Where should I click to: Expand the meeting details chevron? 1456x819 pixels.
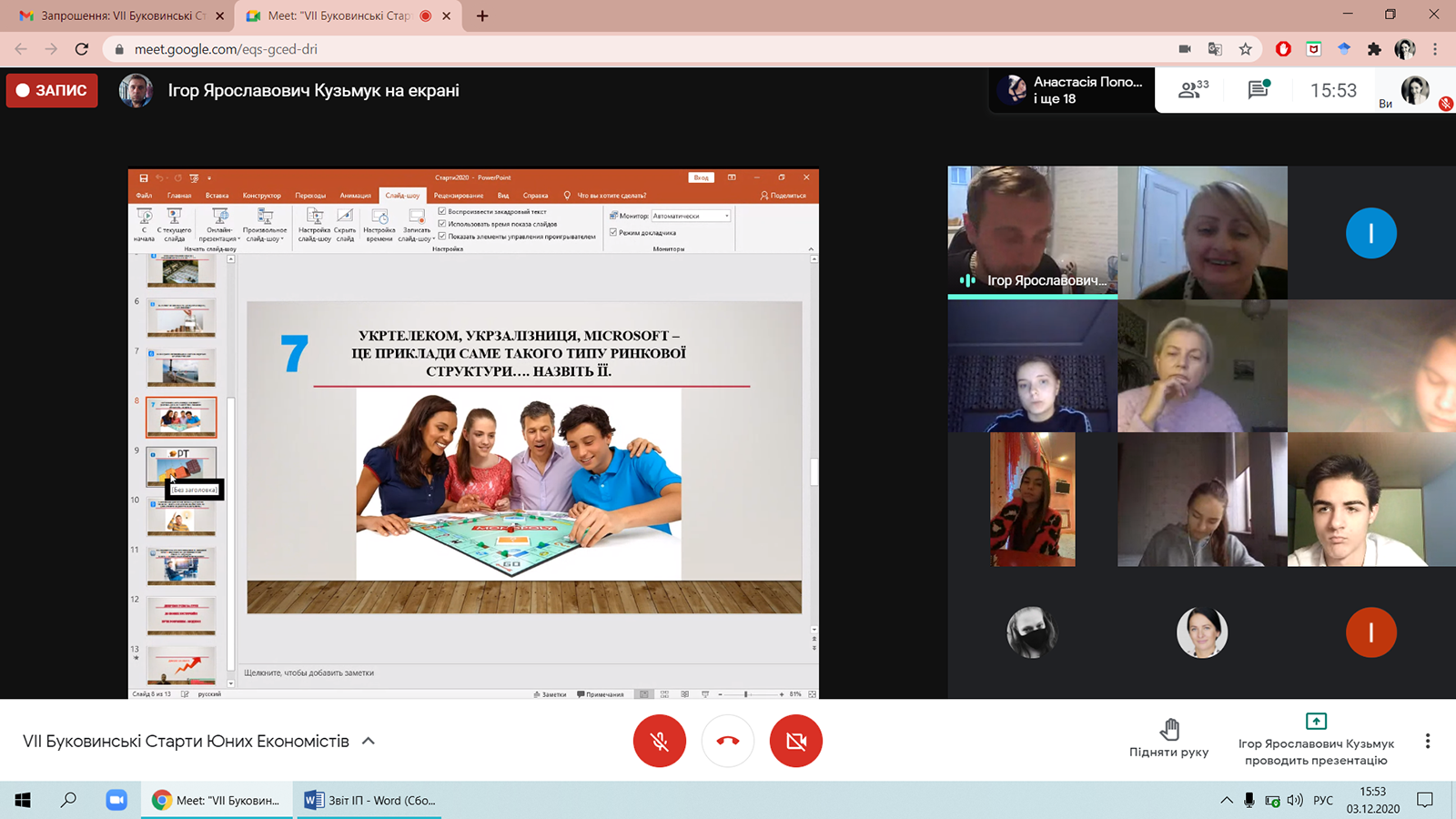point(369,741)
